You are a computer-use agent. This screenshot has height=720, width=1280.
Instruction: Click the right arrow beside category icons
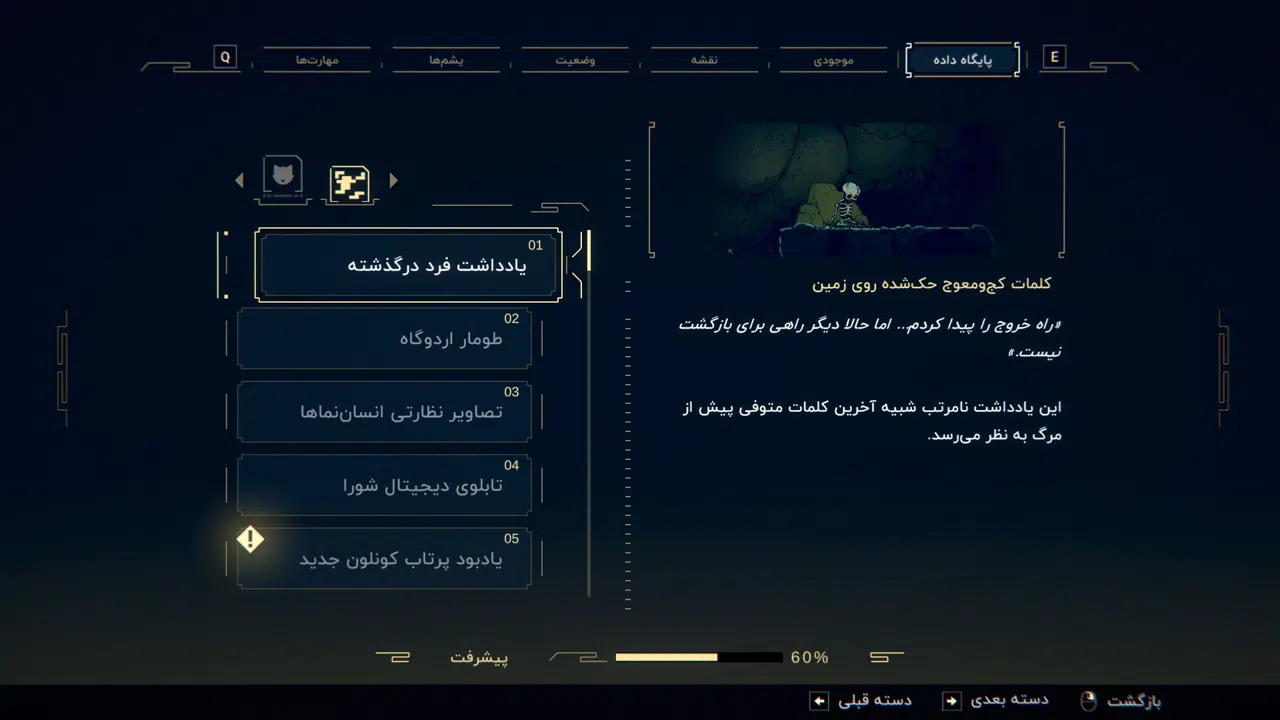tap(393, 180)
